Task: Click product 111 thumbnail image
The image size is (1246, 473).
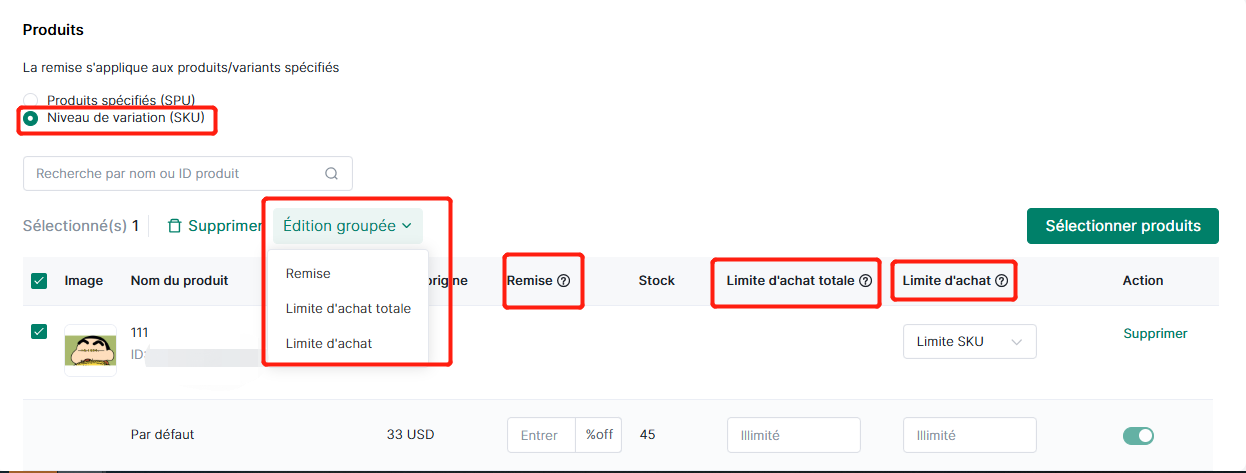Action: 90,350
